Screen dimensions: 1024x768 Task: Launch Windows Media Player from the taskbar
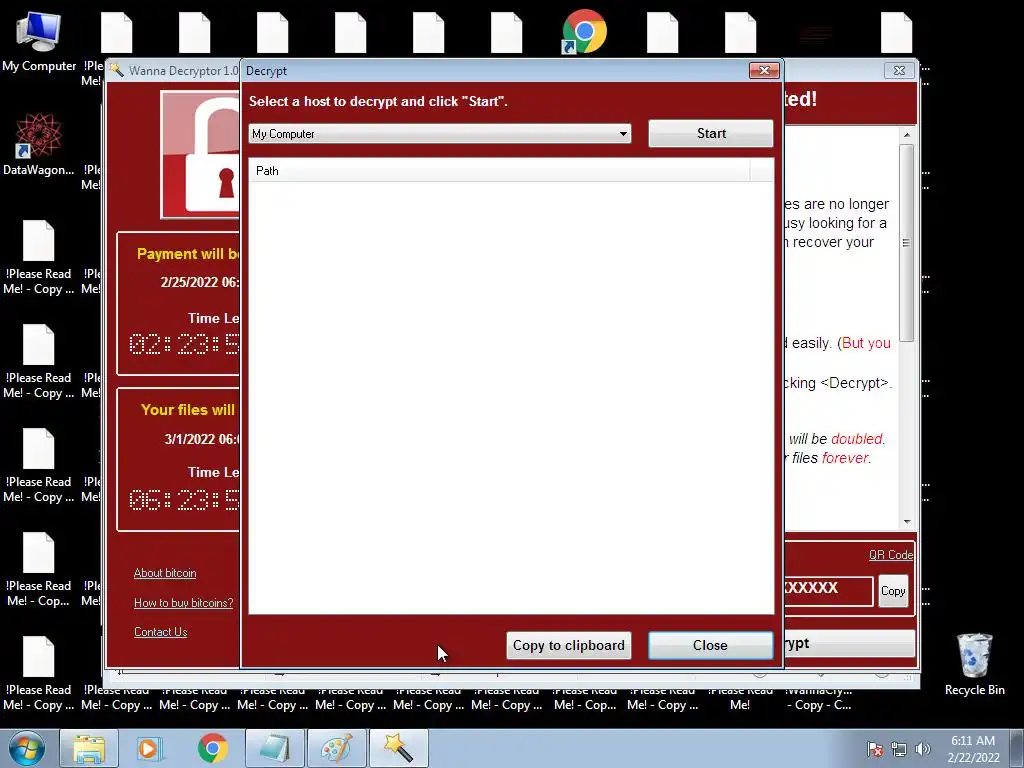coord(151,748)
